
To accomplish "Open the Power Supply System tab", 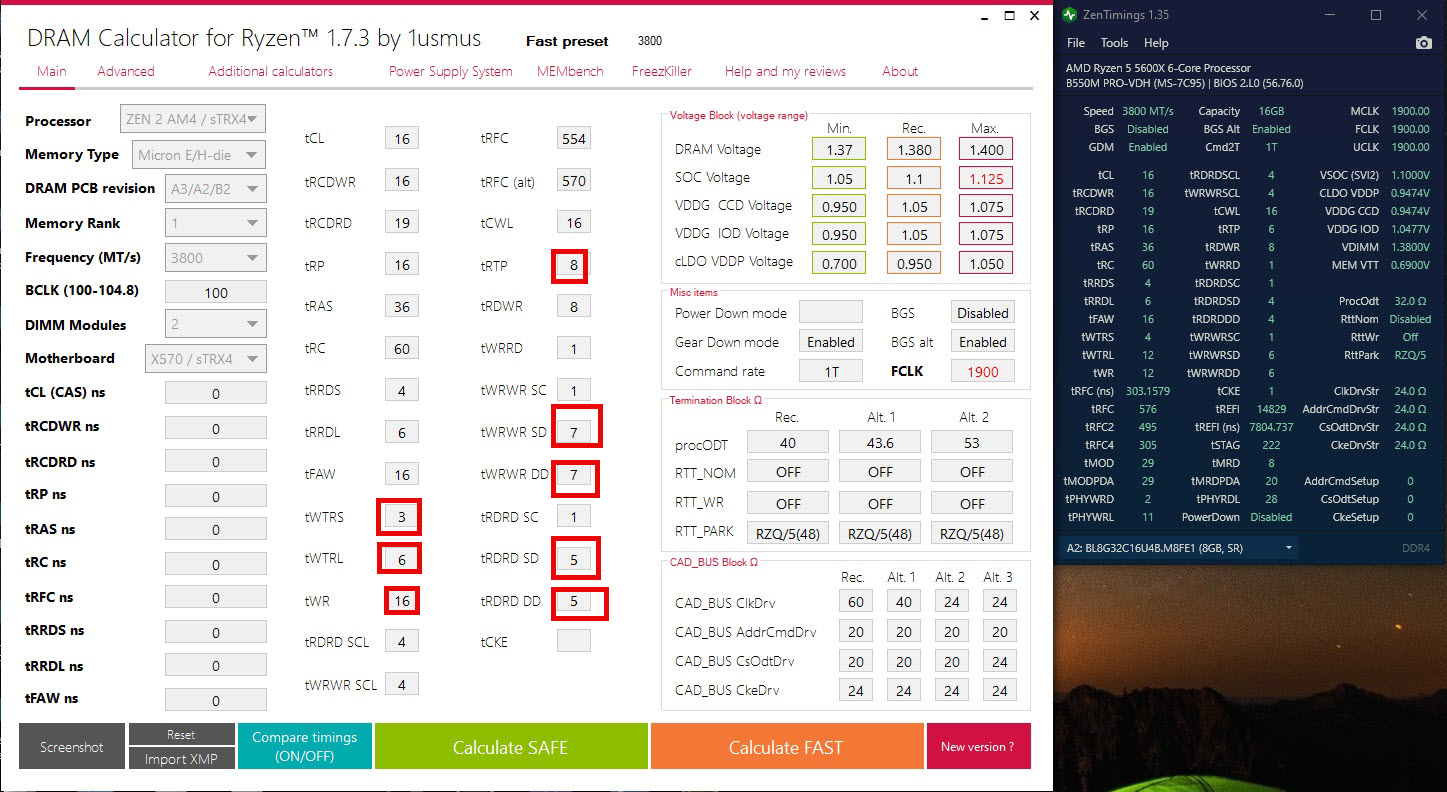I will point(451,71).
